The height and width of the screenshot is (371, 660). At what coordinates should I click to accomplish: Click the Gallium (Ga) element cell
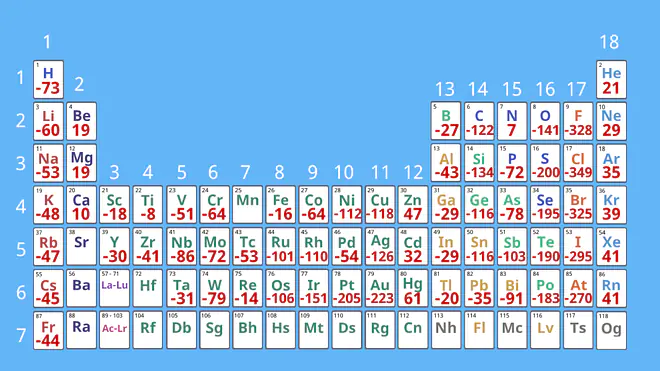pos(446,205)
